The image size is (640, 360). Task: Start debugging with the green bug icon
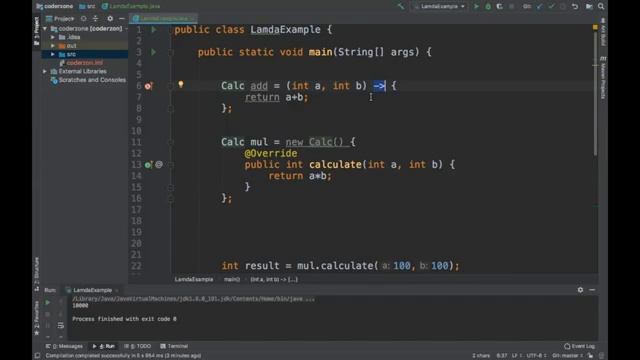tap(488, 6)
